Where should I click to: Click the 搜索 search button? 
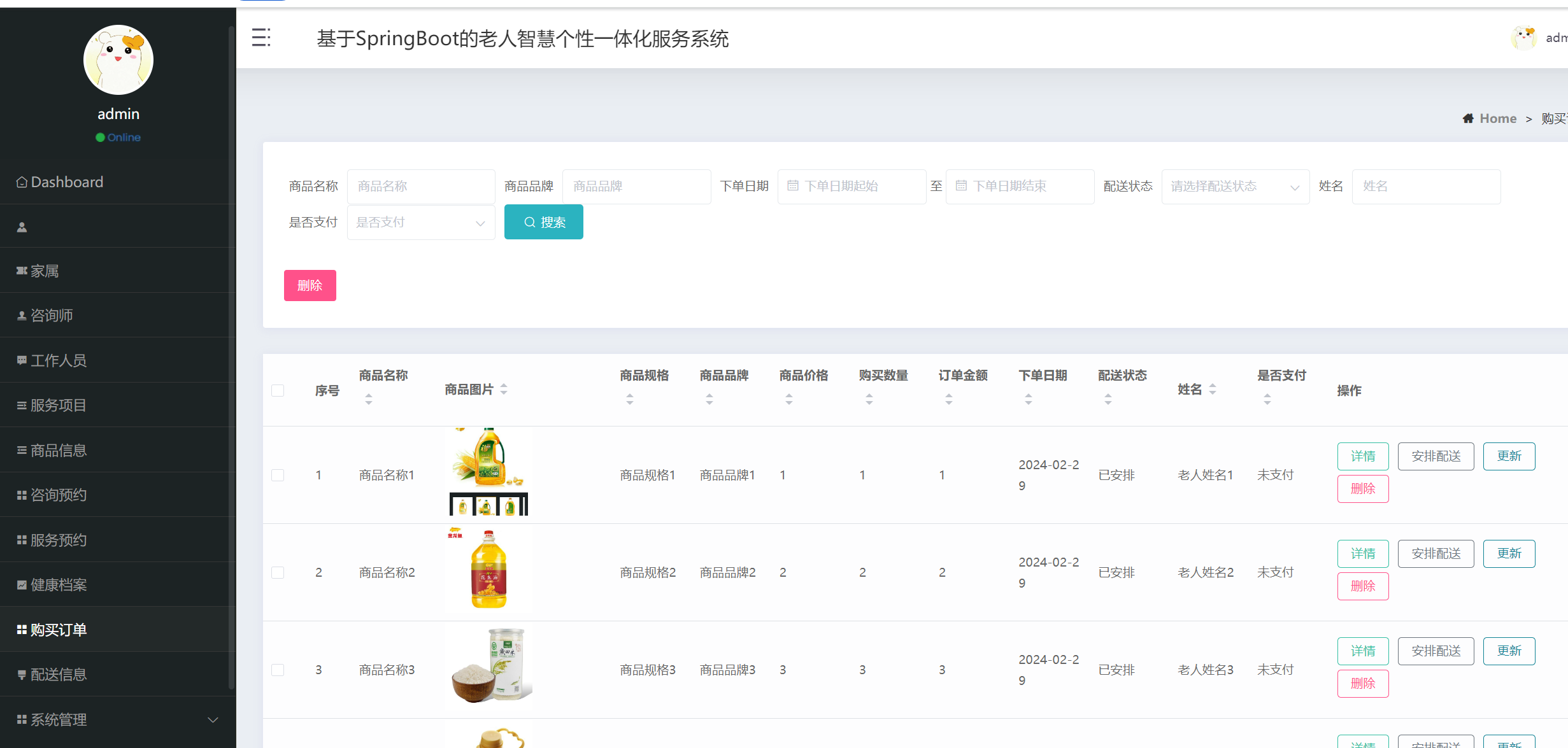543,222
